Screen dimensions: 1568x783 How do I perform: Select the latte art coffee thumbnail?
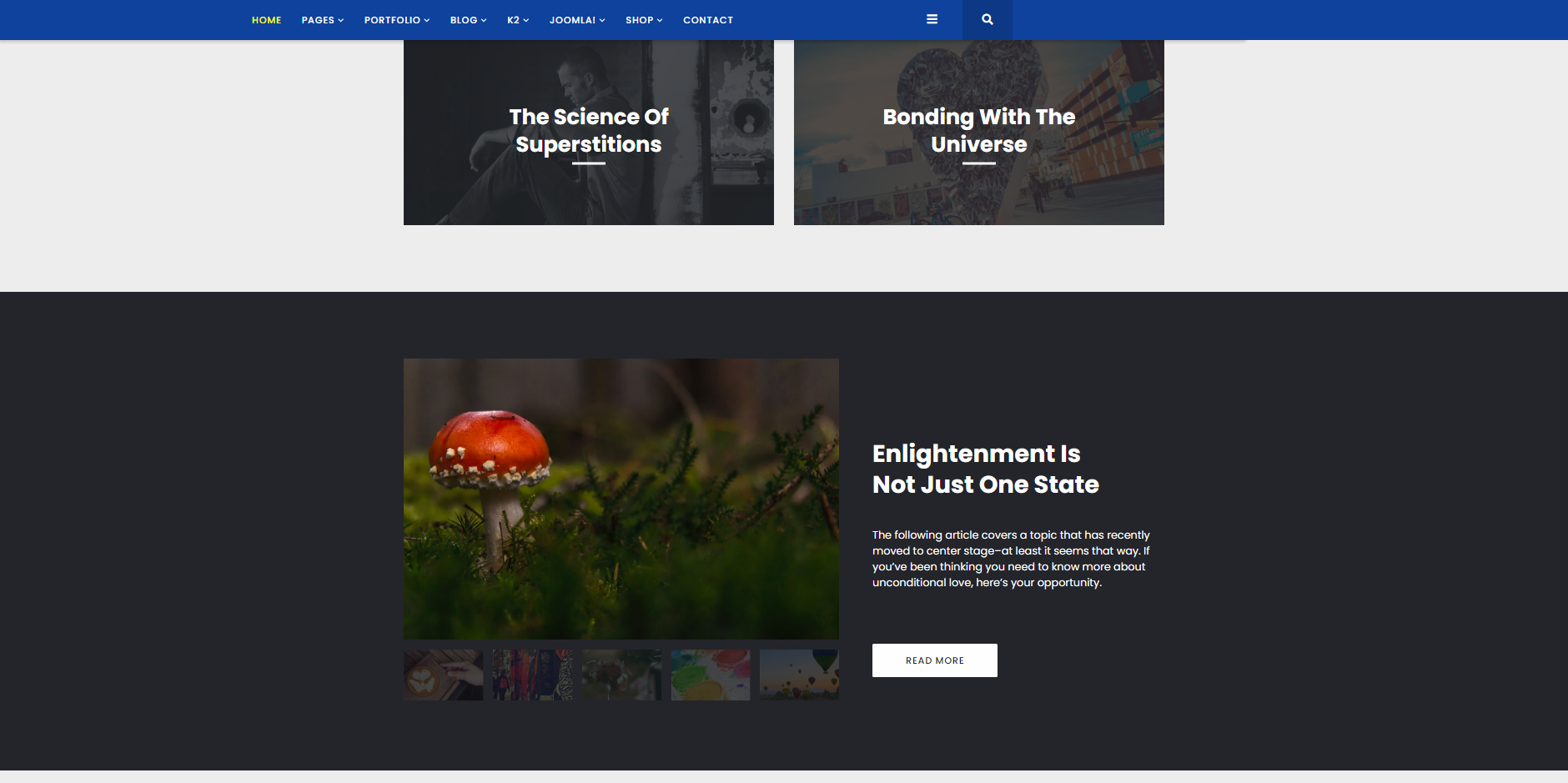444,675
